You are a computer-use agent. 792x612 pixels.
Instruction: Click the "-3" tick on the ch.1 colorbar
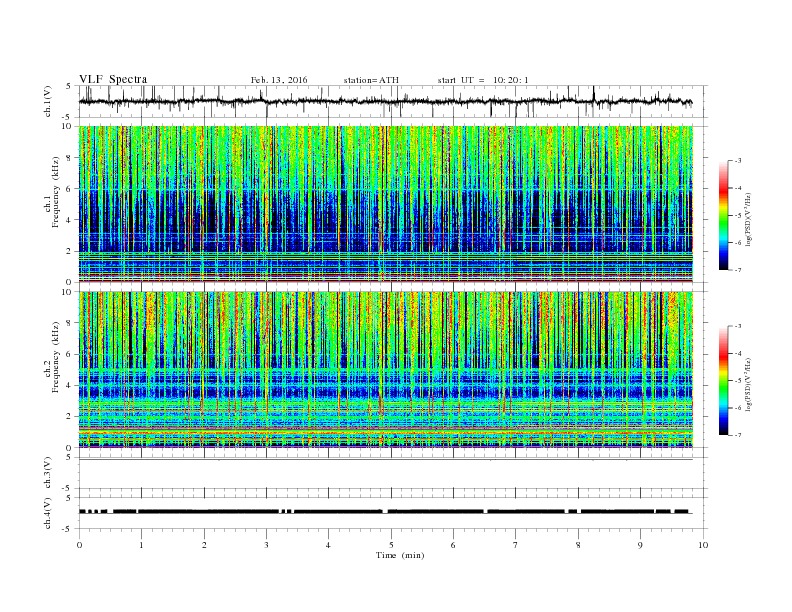coord(738,161)
